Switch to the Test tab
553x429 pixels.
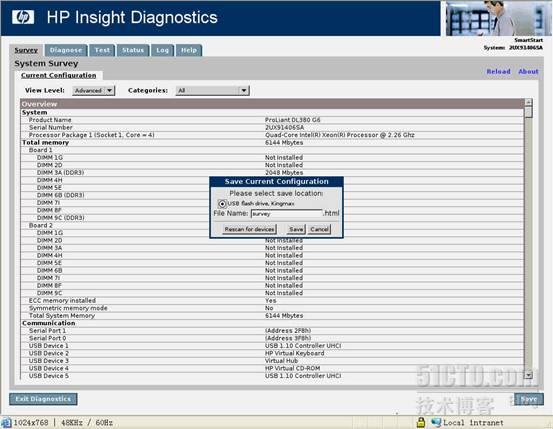click(x=102, y=50)
